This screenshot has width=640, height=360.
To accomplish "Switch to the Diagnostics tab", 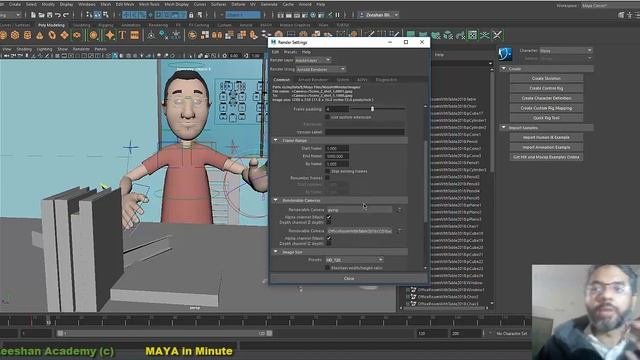I will click(386, 80).
